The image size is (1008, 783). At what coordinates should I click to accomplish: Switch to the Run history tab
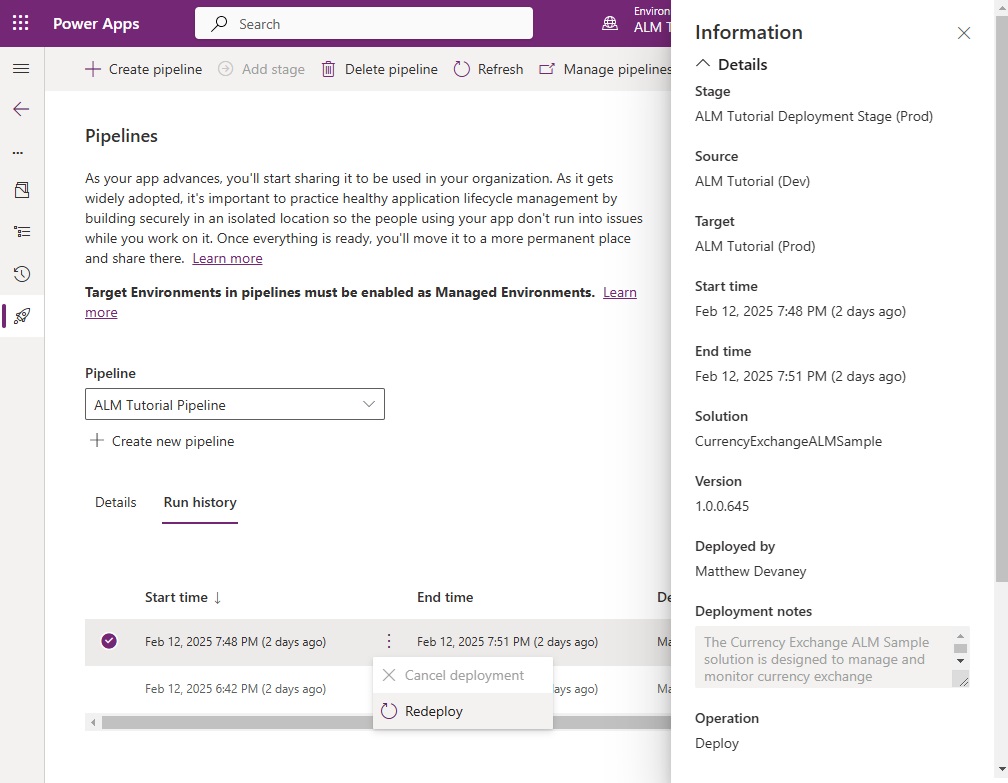200,502
